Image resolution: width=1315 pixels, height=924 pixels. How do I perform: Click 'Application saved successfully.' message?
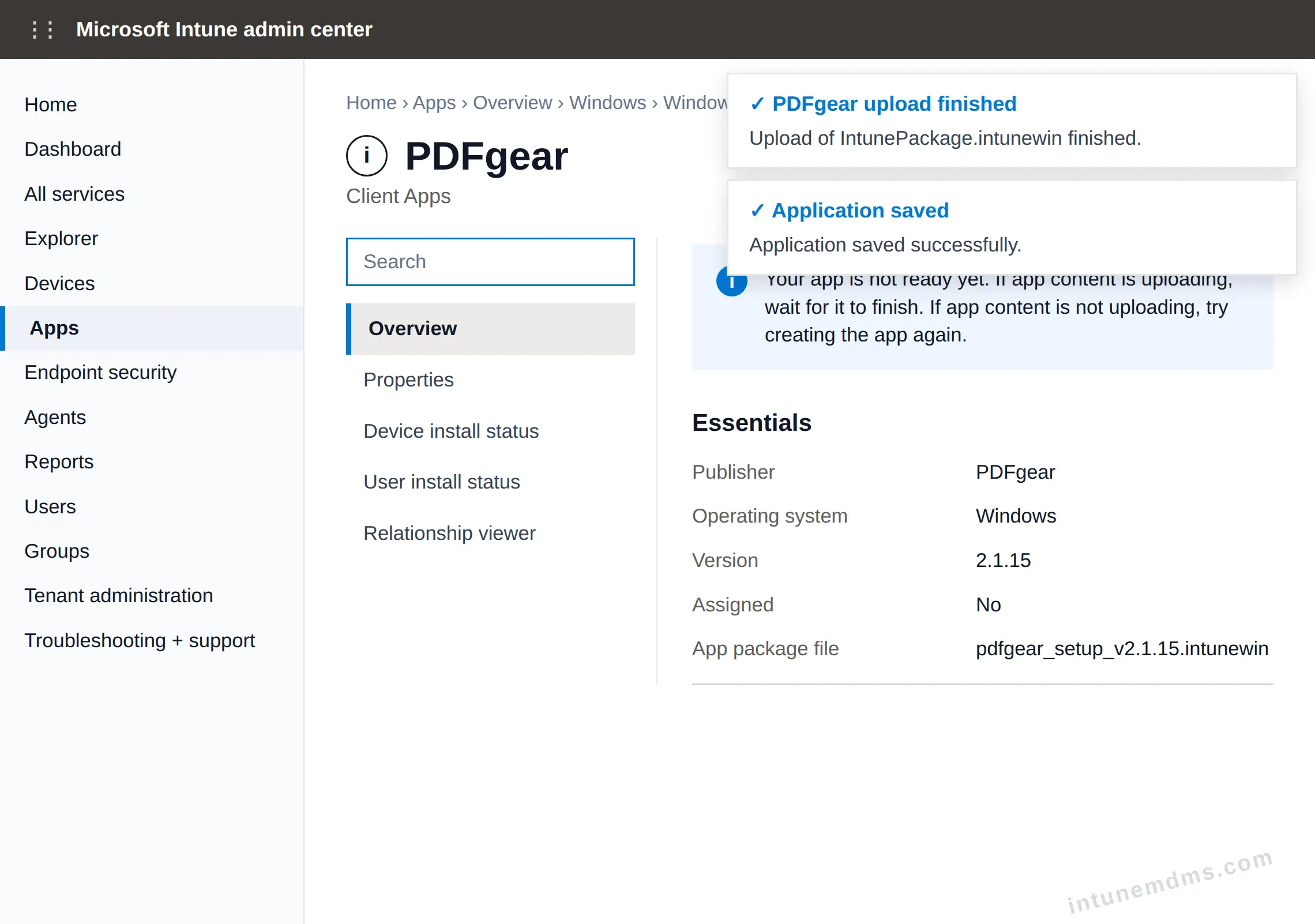[x=885, y=245]
